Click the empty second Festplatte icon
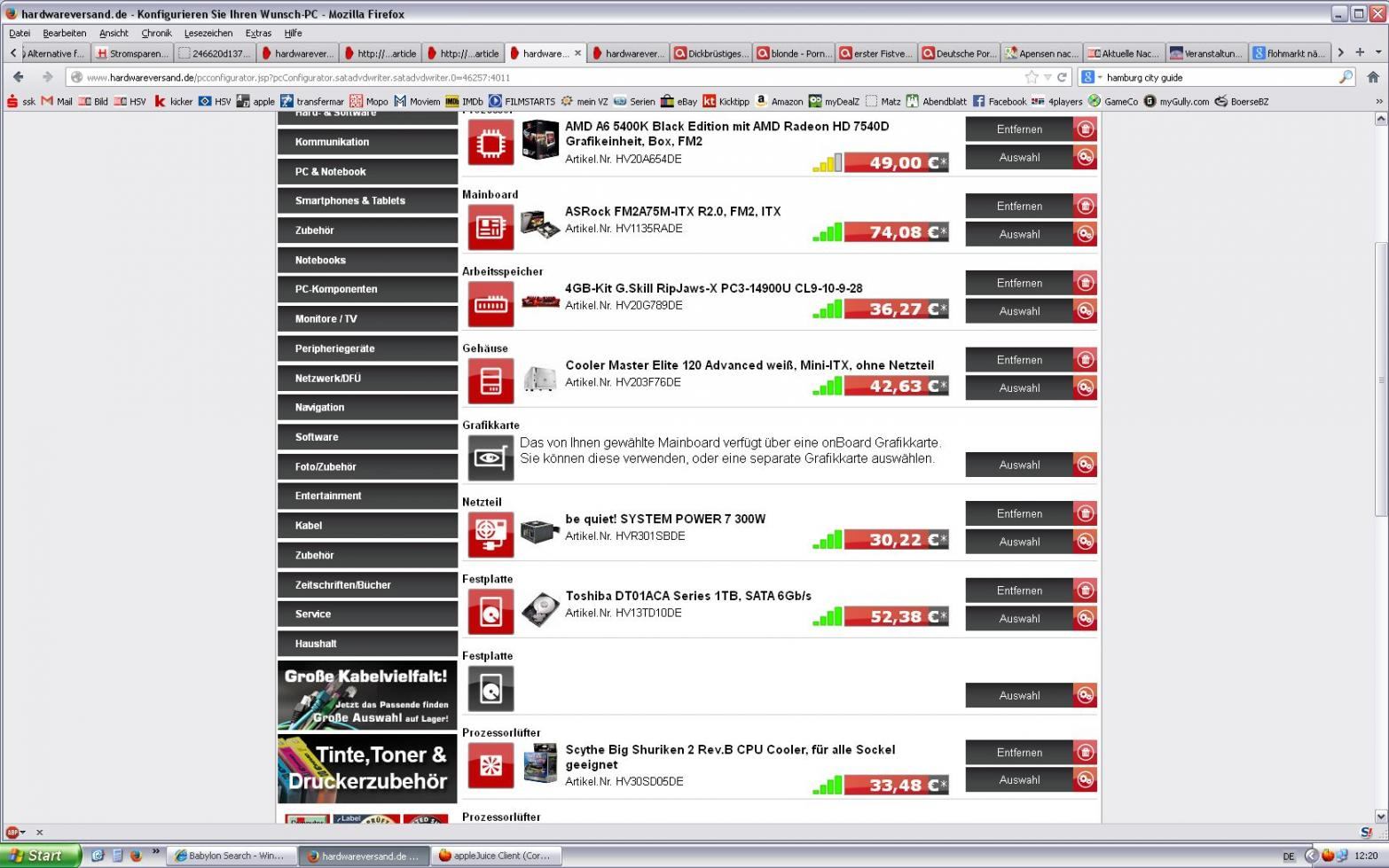The image size is (1389, 868). pos(490,689)
